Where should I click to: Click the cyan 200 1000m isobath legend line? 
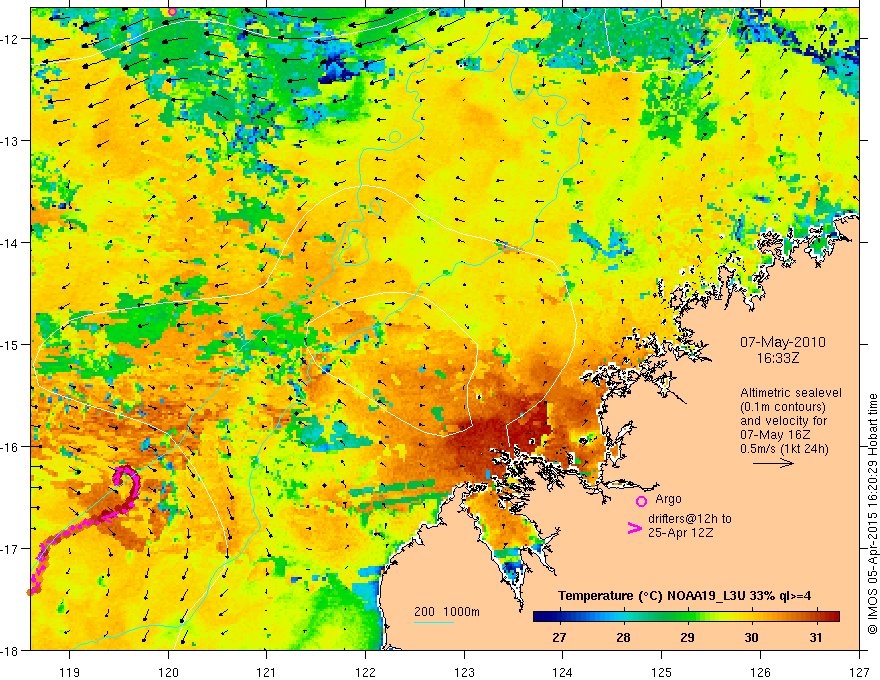[434, 622]
